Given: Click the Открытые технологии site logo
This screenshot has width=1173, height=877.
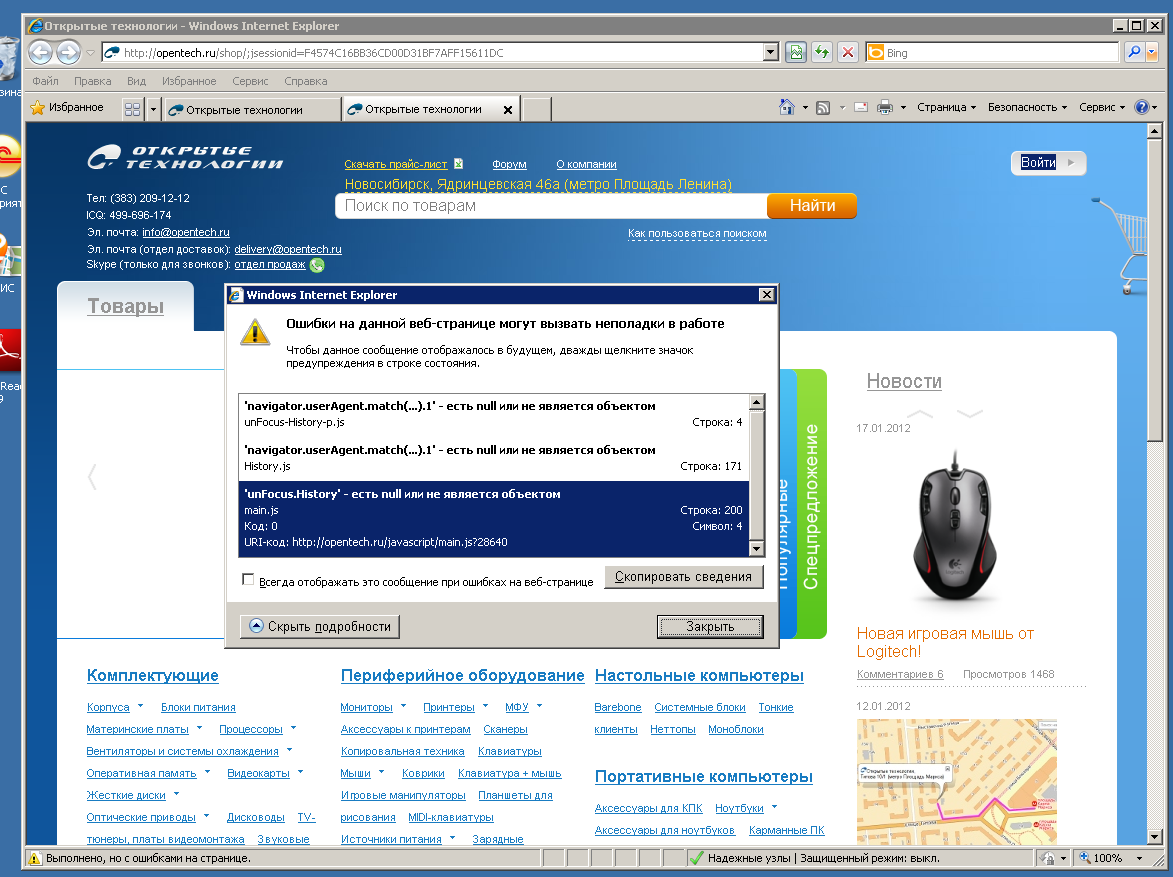Looking at the screenshot, I should click(x=186, y=157).
